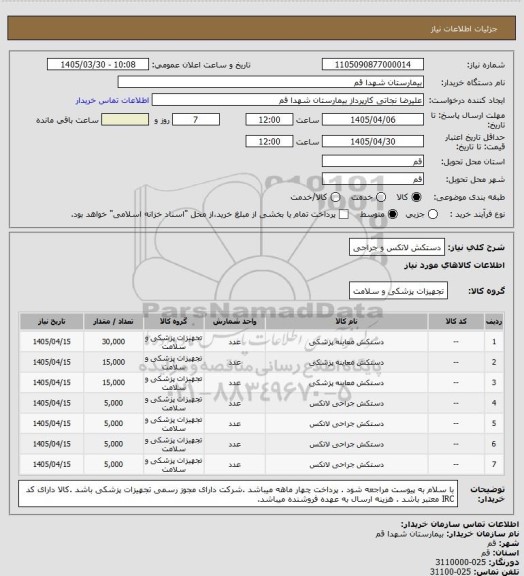
Task: Click the شماره نیاز field 1105090877000014
Action: [x=373, y=65]
